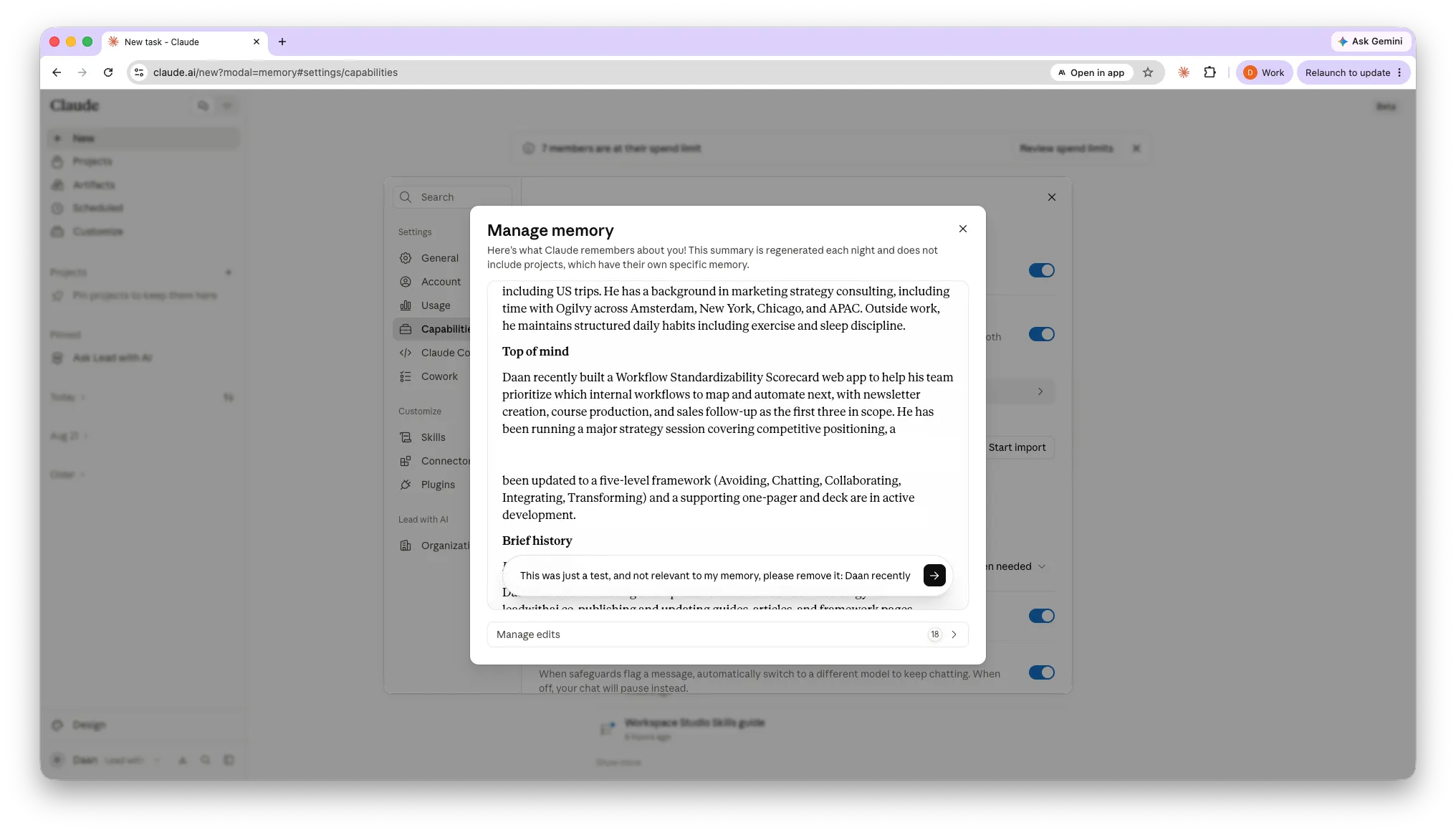Click the General gear icon
The height and width of the screenshot is (833, 1456).
click(406, 258)
